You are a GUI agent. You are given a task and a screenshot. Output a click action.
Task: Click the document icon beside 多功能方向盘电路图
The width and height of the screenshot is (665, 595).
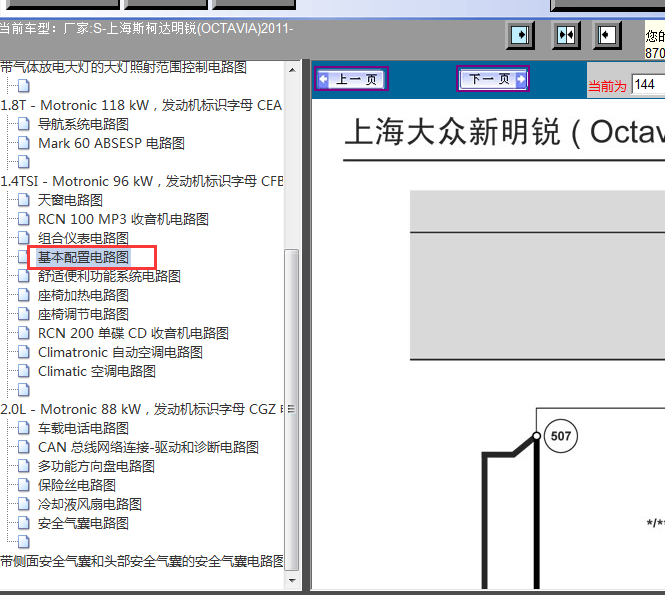coord(24,466)
